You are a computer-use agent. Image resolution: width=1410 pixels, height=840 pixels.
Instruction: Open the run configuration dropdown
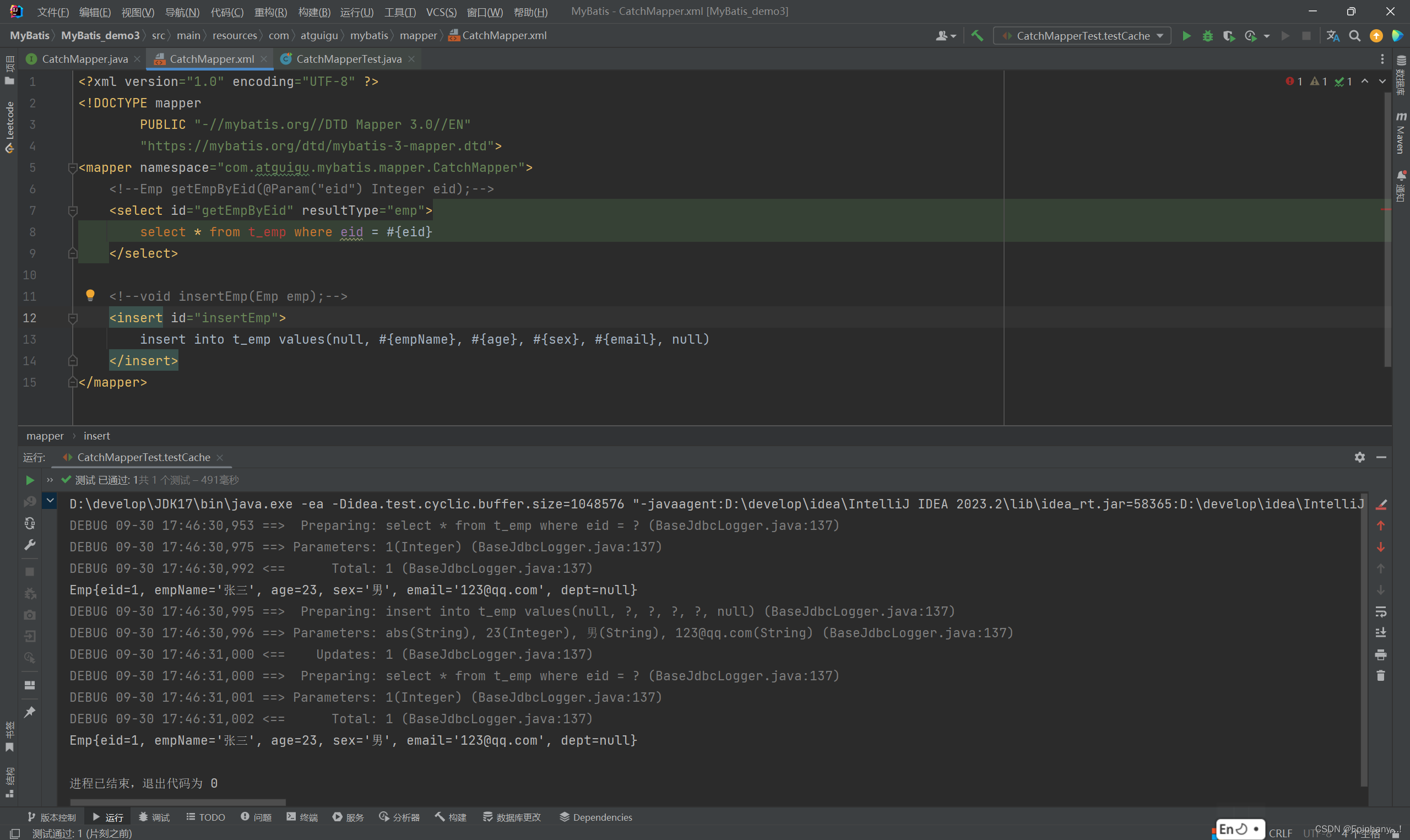[1082, 36]
